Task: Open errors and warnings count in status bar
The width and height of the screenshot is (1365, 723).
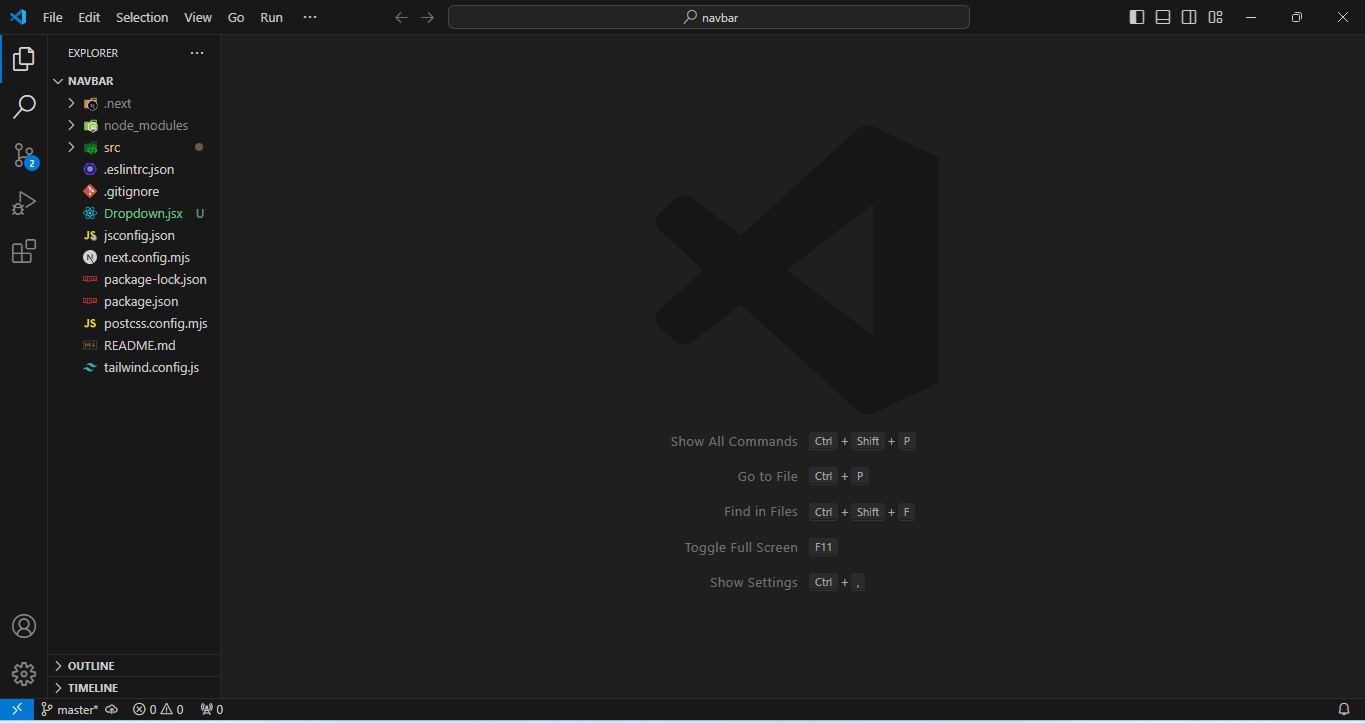Action: point(158,709)
